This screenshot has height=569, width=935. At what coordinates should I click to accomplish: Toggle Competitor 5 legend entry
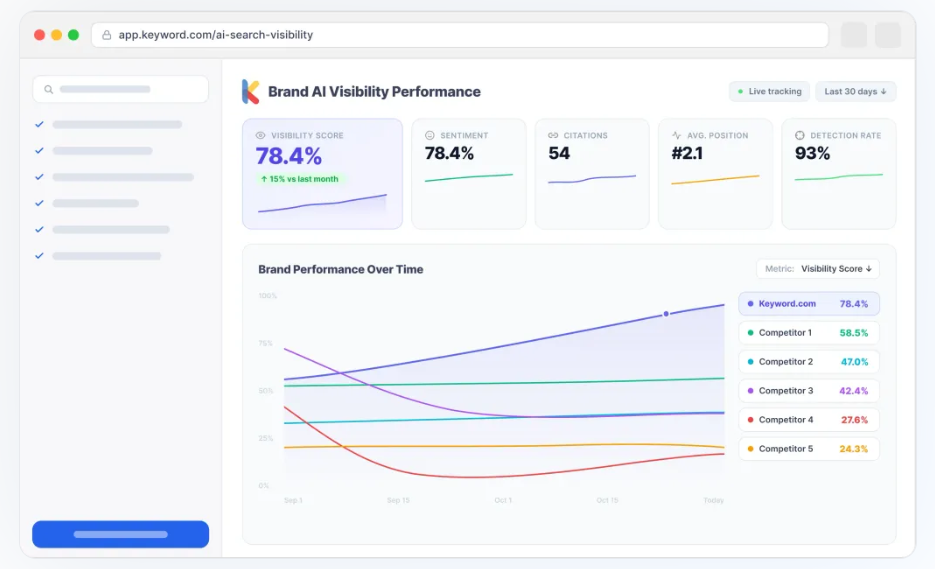809,449
